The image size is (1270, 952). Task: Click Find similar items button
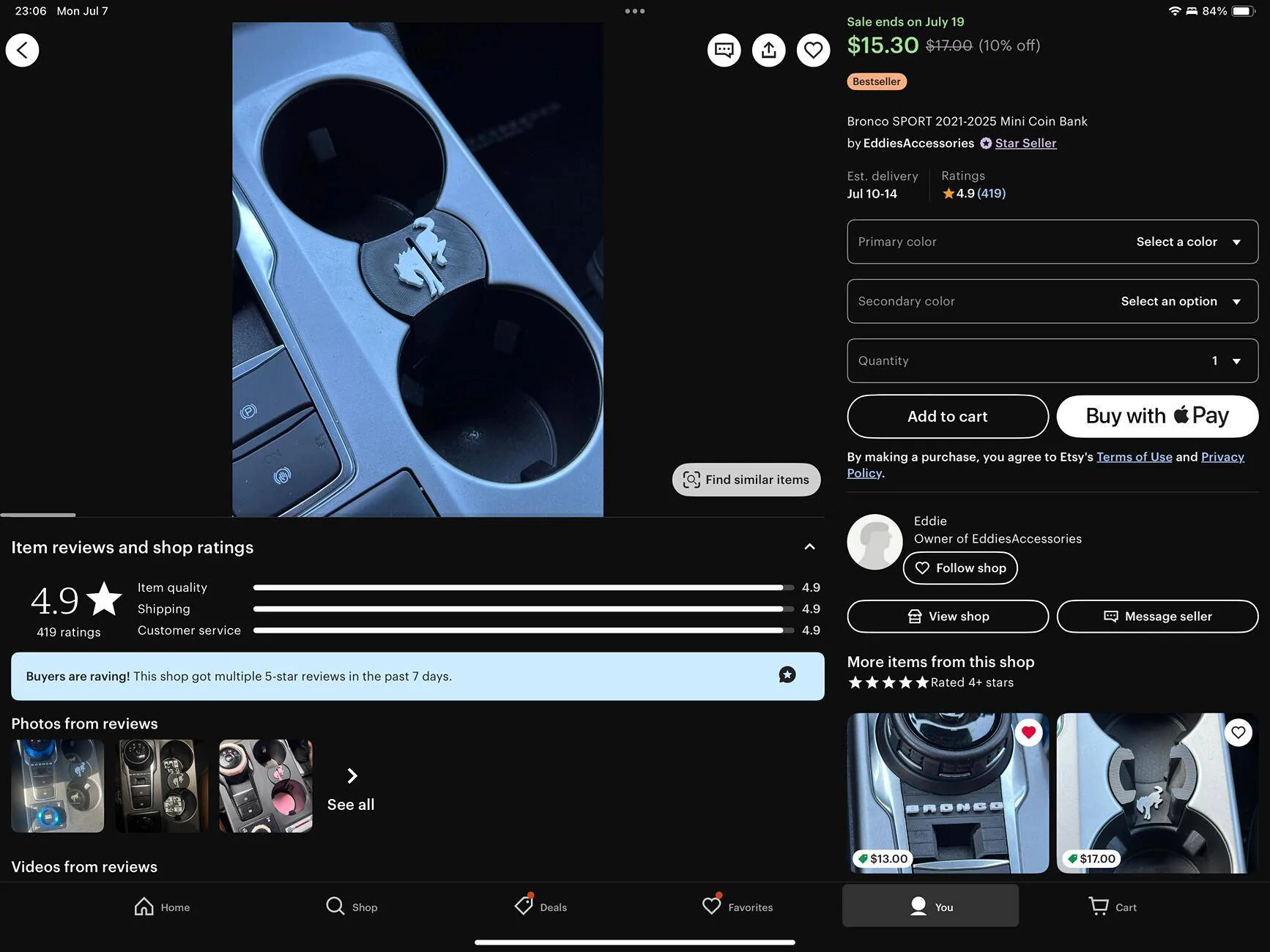[746, 480]
